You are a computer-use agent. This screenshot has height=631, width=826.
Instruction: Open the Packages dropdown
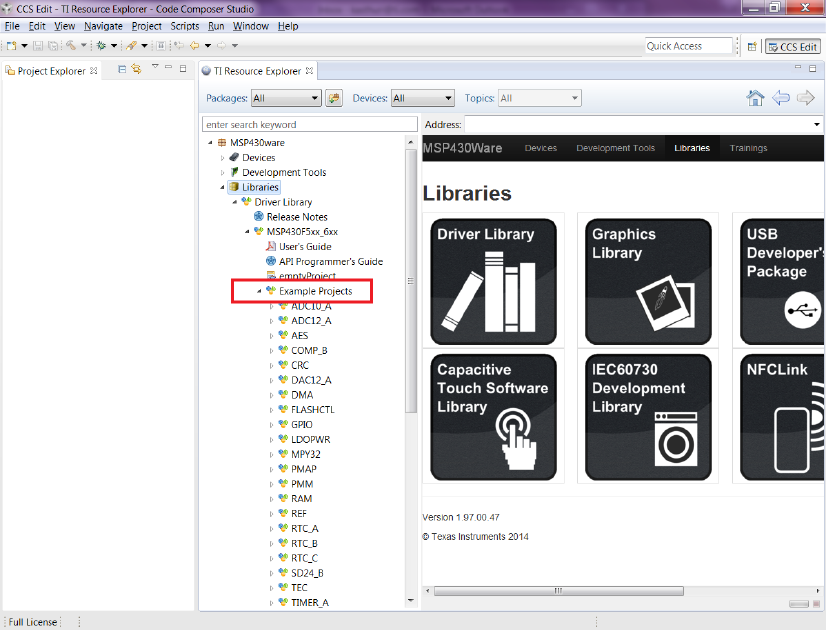click(286, 98)
